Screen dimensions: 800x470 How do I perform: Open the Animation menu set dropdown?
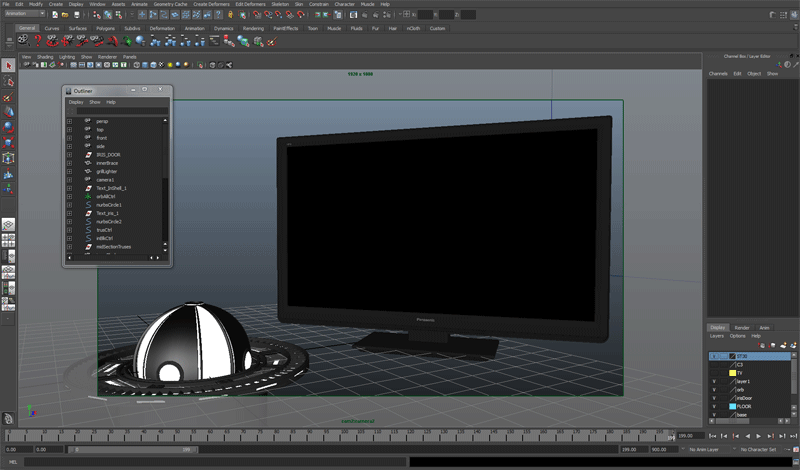24,14
